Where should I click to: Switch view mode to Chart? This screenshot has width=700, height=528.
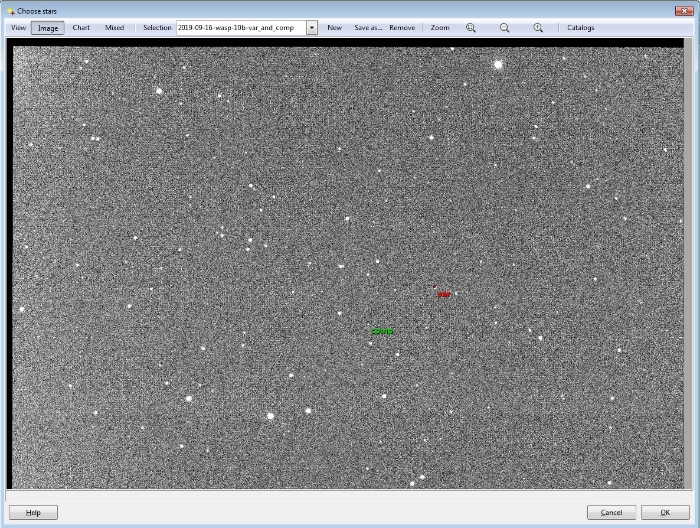(81, 28)
